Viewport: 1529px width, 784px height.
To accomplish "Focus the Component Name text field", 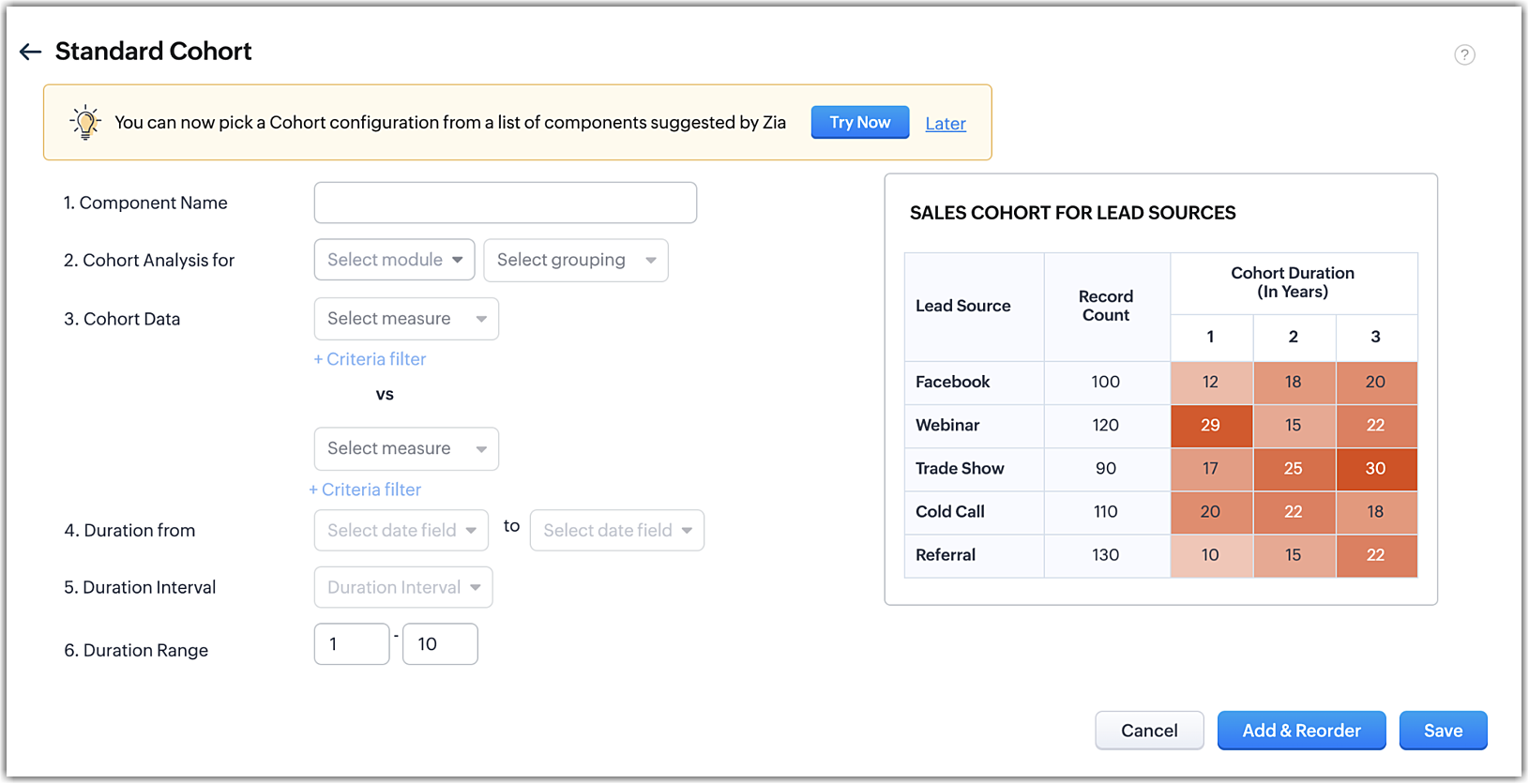I will click(505, 203).
